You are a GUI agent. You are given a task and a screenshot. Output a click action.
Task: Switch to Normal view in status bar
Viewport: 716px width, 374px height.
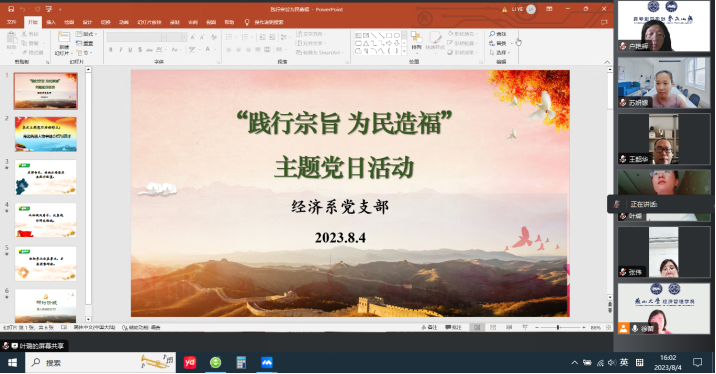(477, 327)
